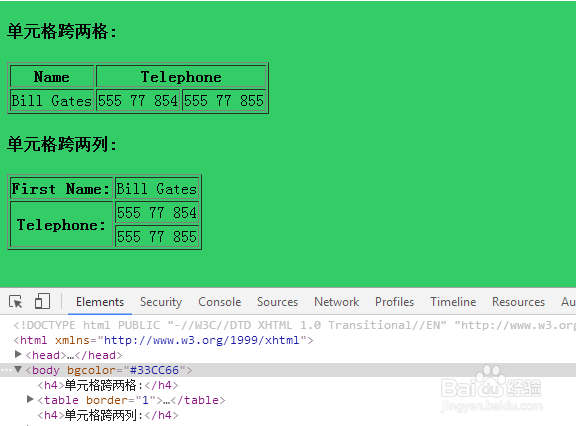Click 555 77 854 in second table
Viewport: 576px width, 426px height.
click(x=157, y=212)
